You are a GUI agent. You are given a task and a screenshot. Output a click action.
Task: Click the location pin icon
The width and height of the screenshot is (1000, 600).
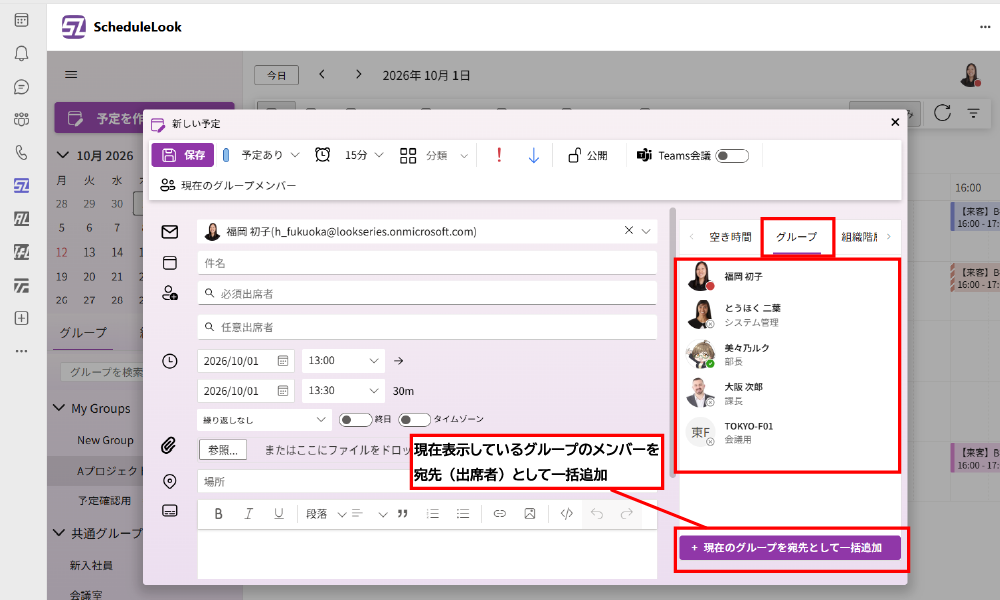coord(170,481)
